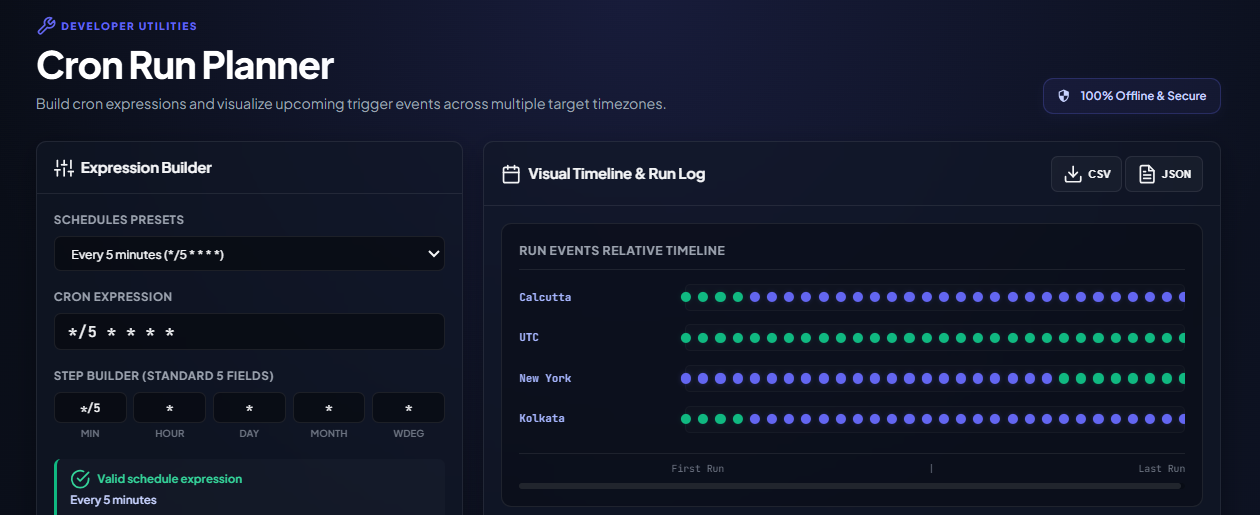Screen dimensions: 1260x515
Task: Click first green dot in Calcutta row
Action: tap(686, 297)
